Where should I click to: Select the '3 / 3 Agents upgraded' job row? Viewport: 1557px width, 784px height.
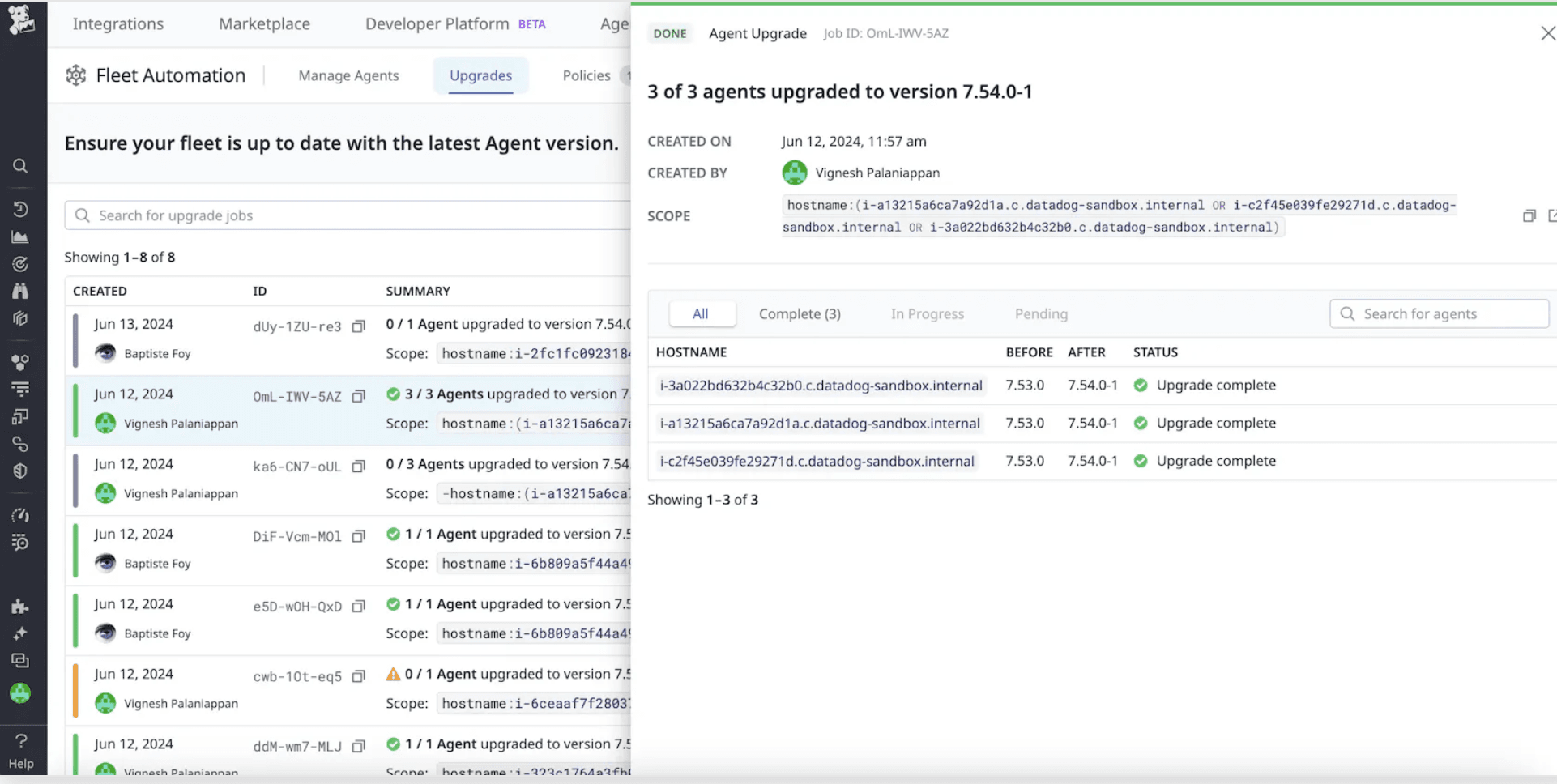tap(348, 411)
